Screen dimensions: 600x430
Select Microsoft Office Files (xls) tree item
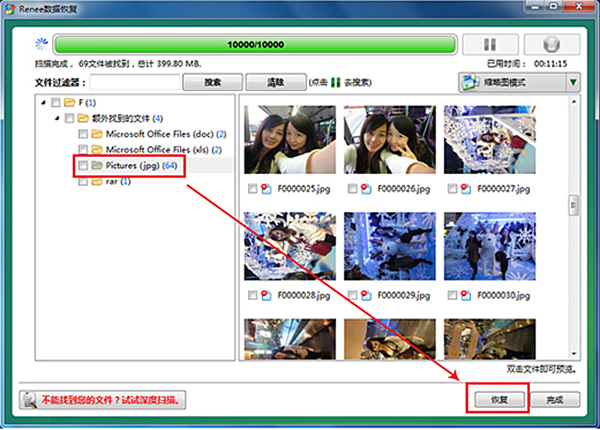[x=163, y=149]
